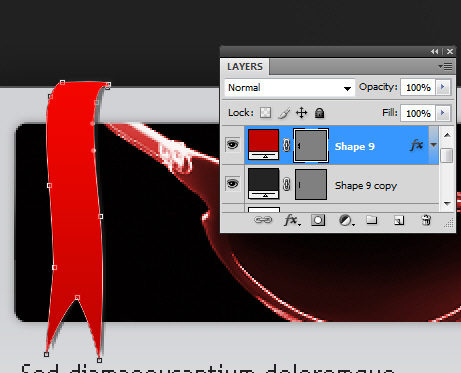
Task: Toggle lock transparent pixels
Action: point(266,113)
